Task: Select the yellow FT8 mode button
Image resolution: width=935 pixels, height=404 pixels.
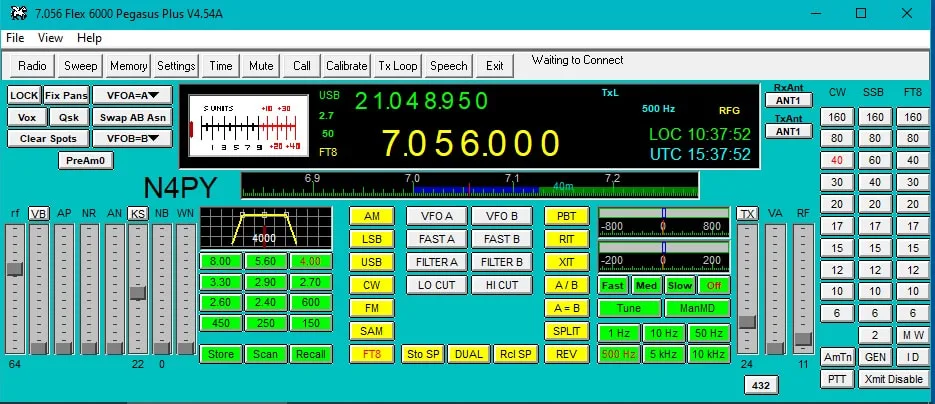Action: pyautogui.click(x=371, y=354)
